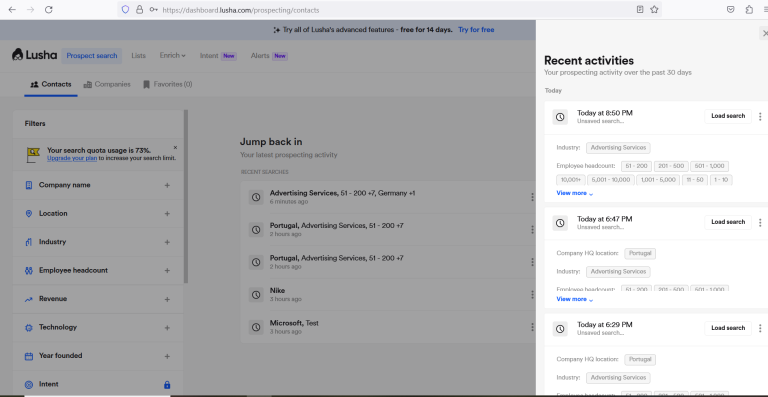The width and height of the screenshot is (768, 397).
Task: Load search from Today at 6:29 PM
Action: point(728,328)
